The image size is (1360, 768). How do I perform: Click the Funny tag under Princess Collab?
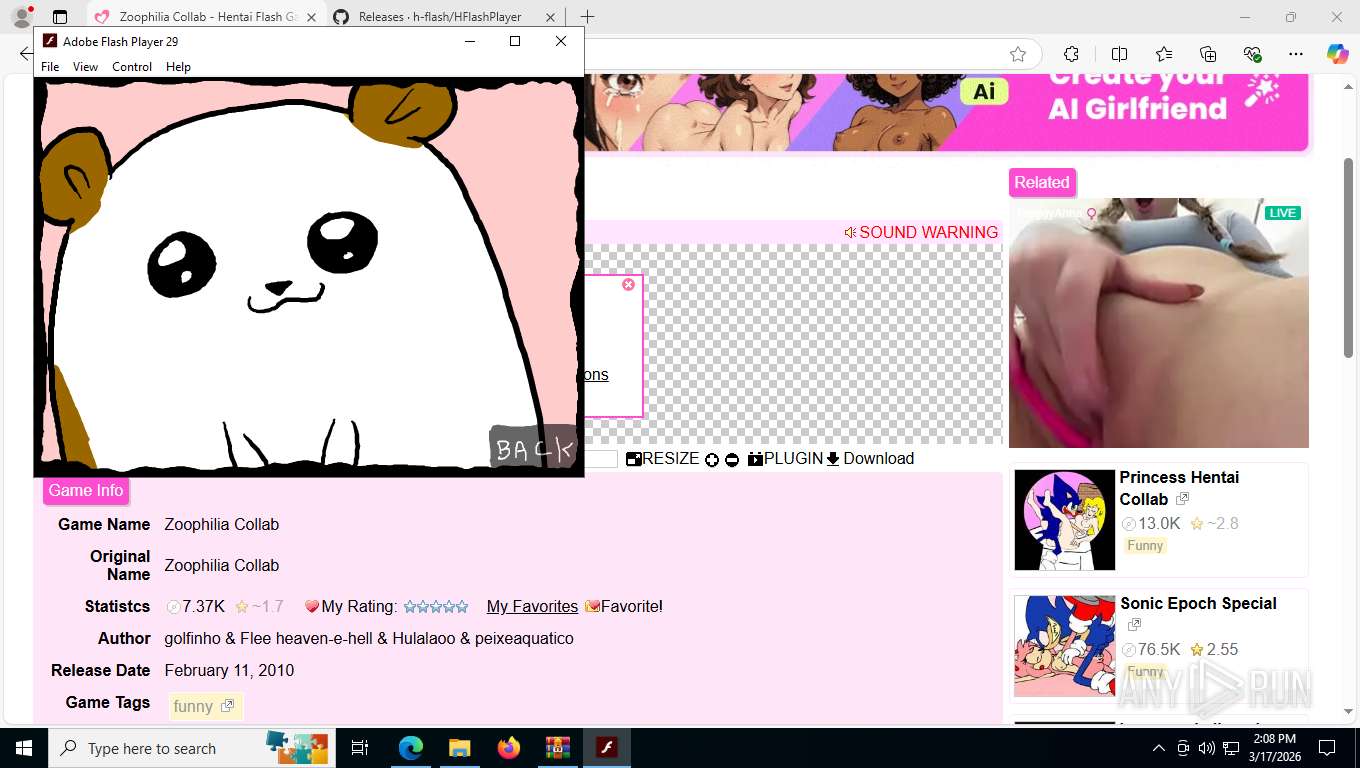[1145, 545]
